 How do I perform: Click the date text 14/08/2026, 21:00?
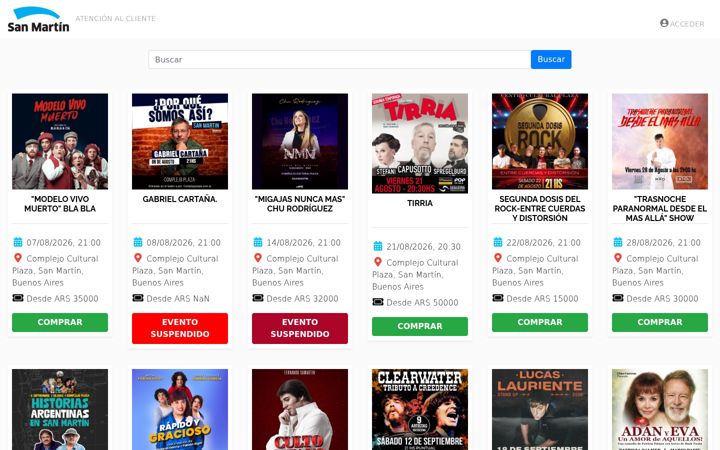(x=304, y=242)
